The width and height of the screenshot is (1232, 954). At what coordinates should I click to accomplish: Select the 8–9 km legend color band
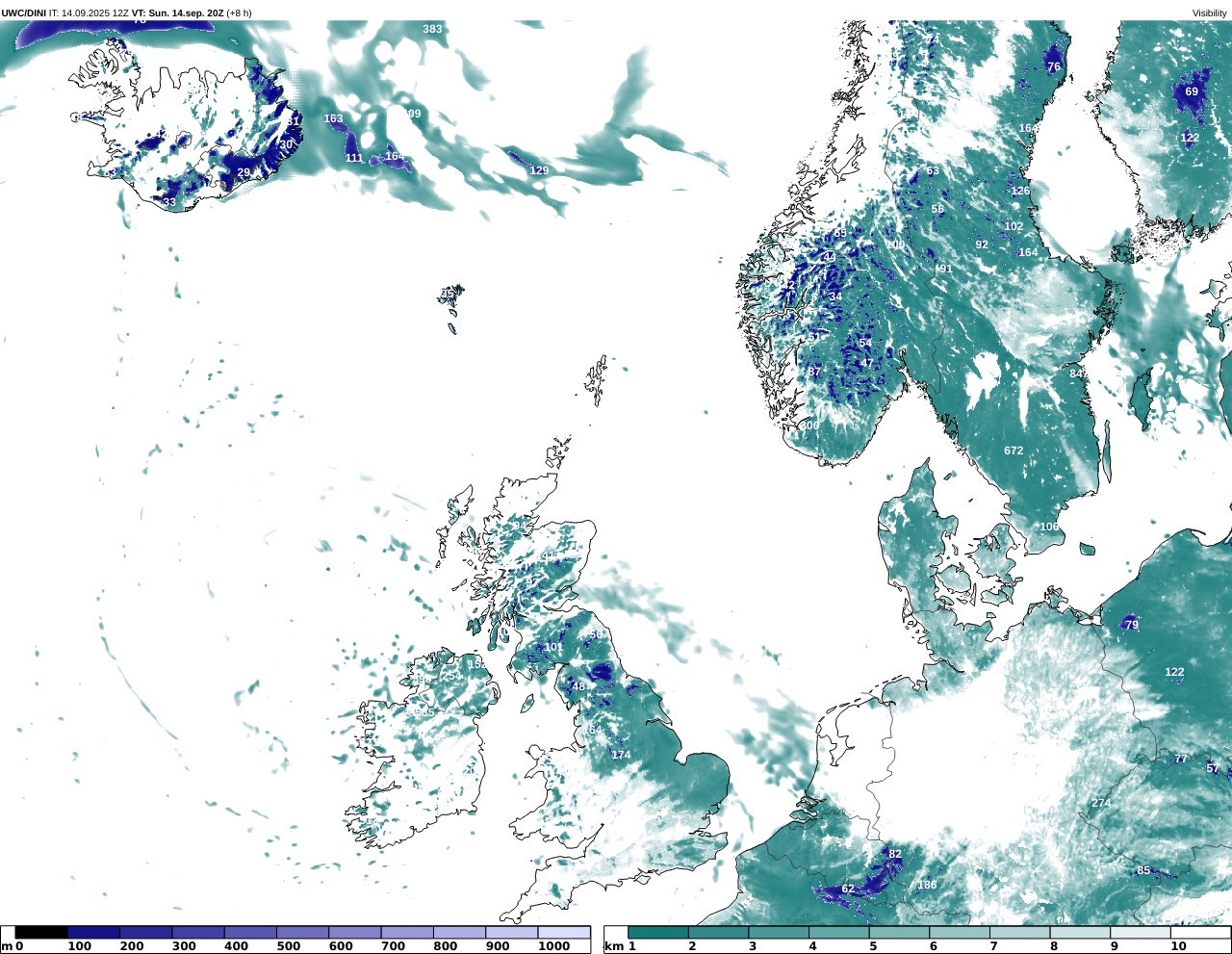[x=1080, y=932]
